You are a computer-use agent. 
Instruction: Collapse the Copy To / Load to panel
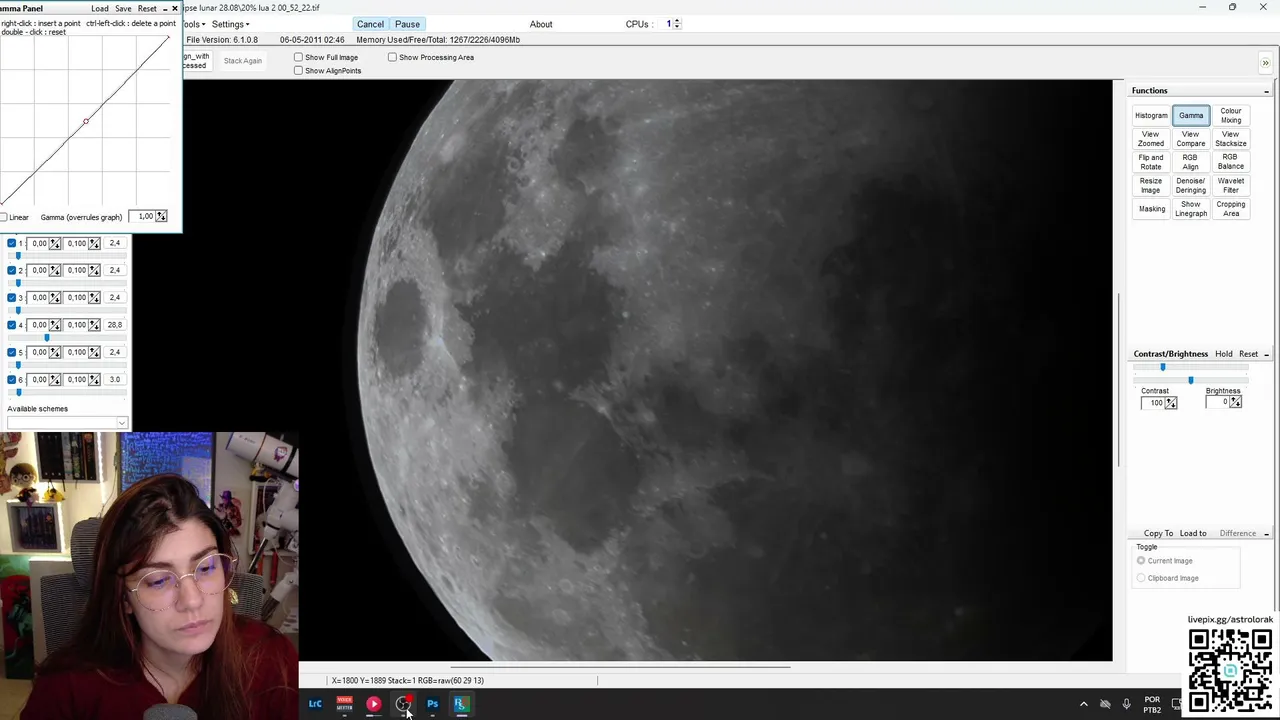pyautogui.click(x=1266, y=533)
